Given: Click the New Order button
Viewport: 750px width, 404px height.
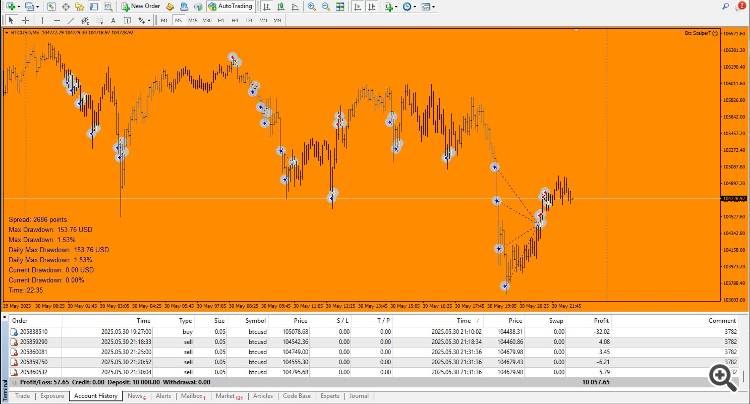Looking at the screenshot, I should (141, 7).
